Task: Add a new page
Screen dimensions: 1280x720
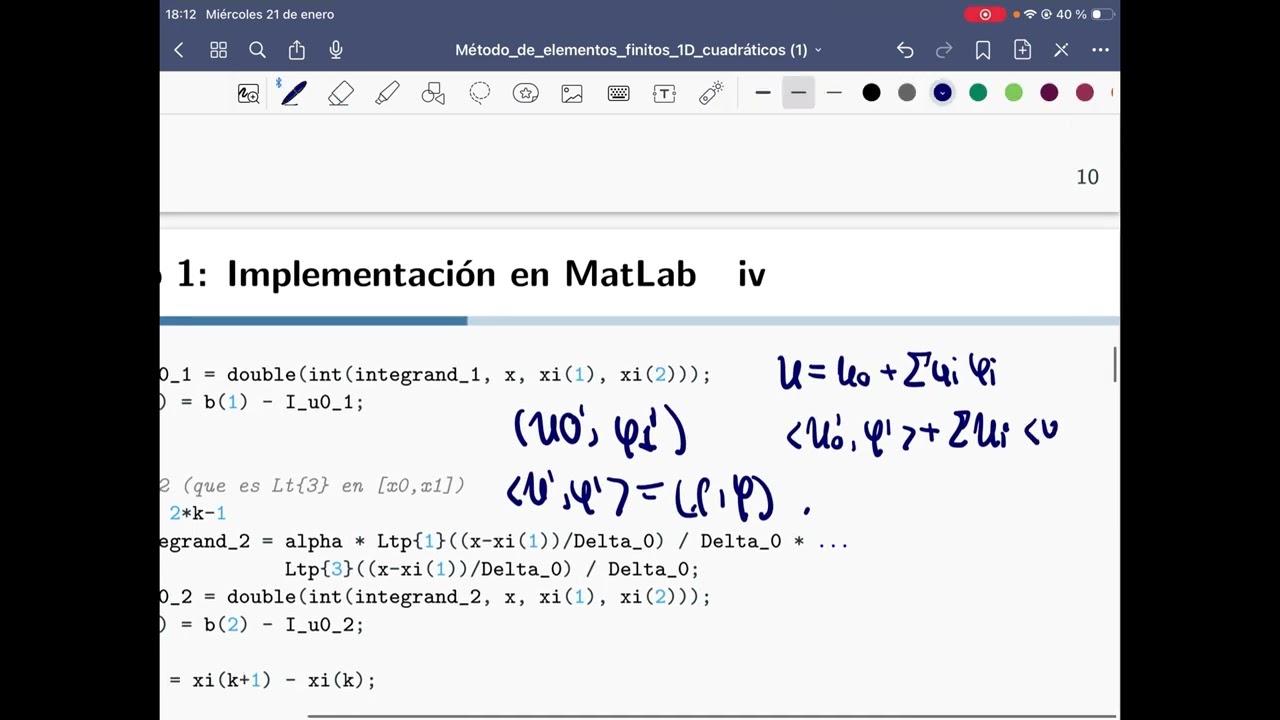Action: (x=1022, y=50)
